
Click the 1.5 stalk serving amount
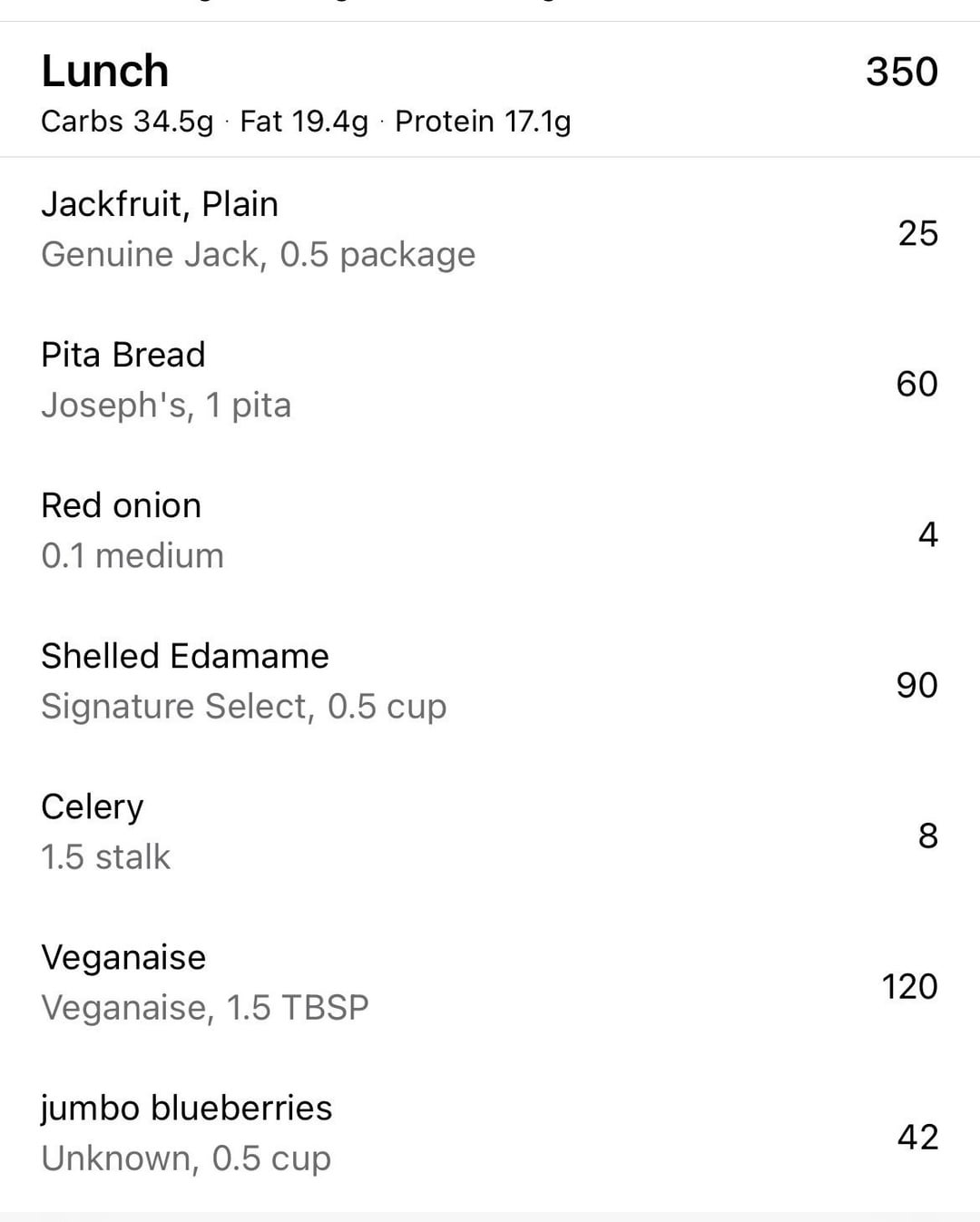click(x=105, y=857)
